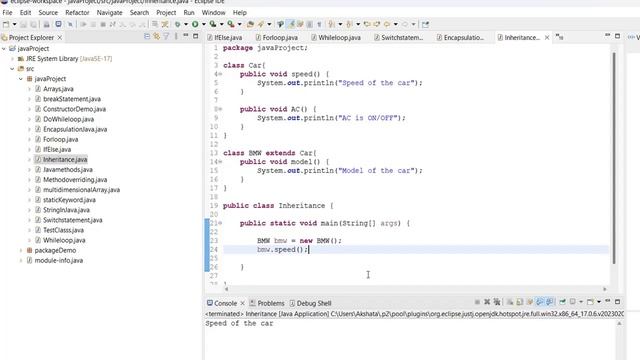Open the Window menu
Viewport: 640px width, 360px height.
pyautogui.click(x=213, y=13)
